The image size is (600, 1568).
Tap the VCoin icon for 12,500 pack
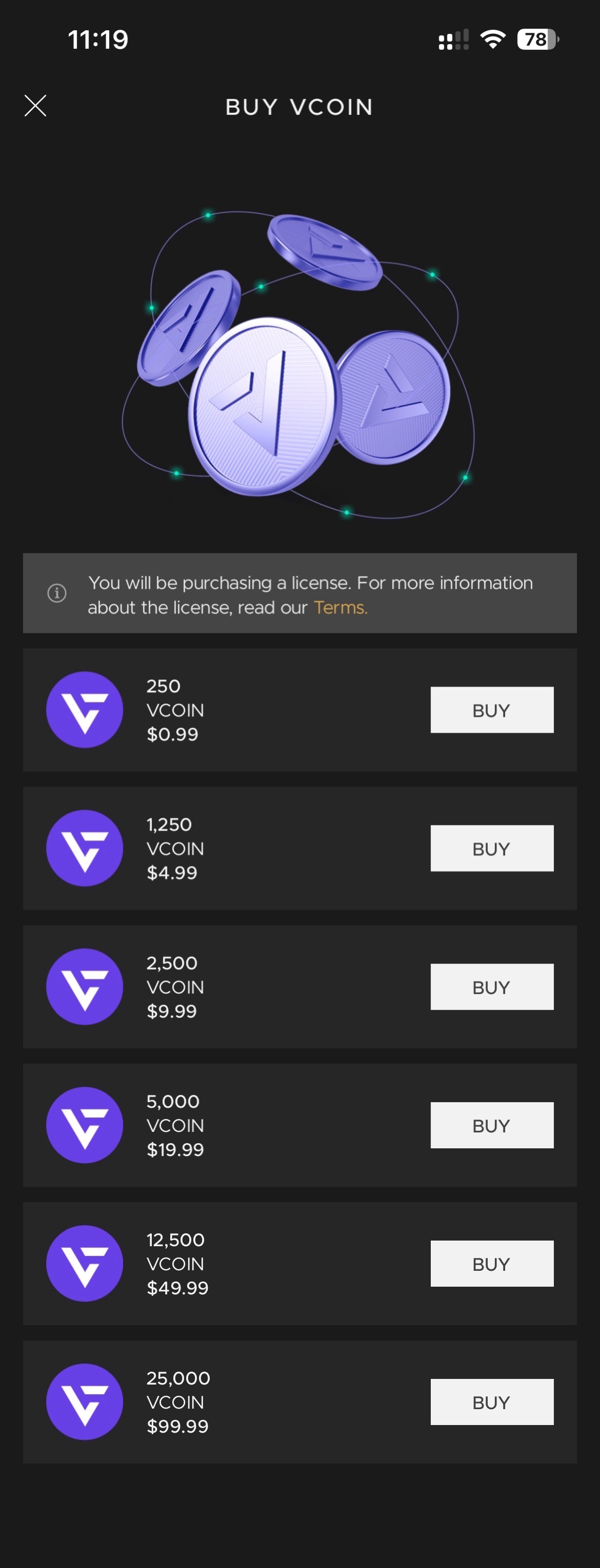pos(85,1264)
